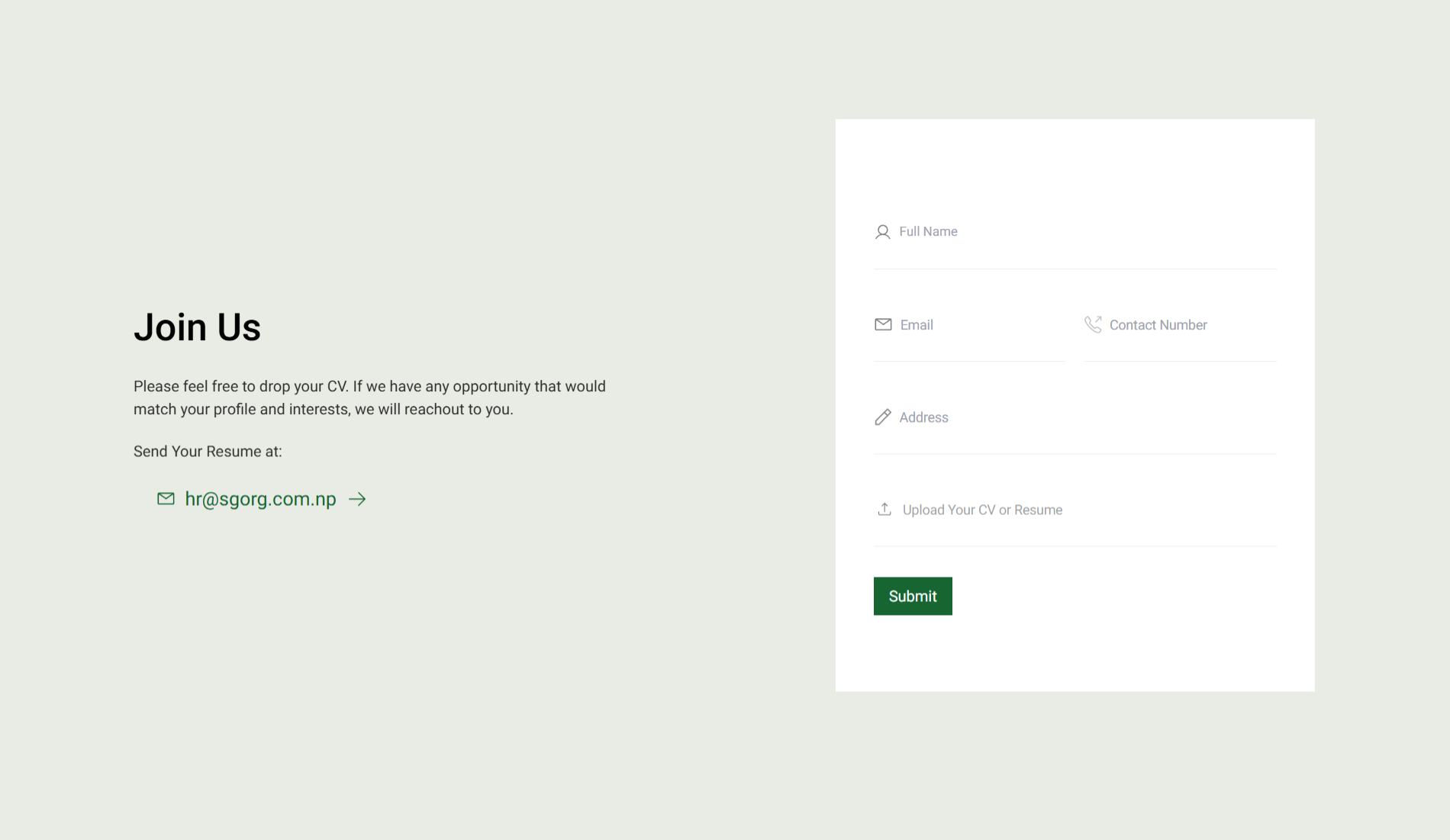Open the Upload Your CV or Resume picker
This screenshot has height=840, width=1450.
click(x=982, y=510)
